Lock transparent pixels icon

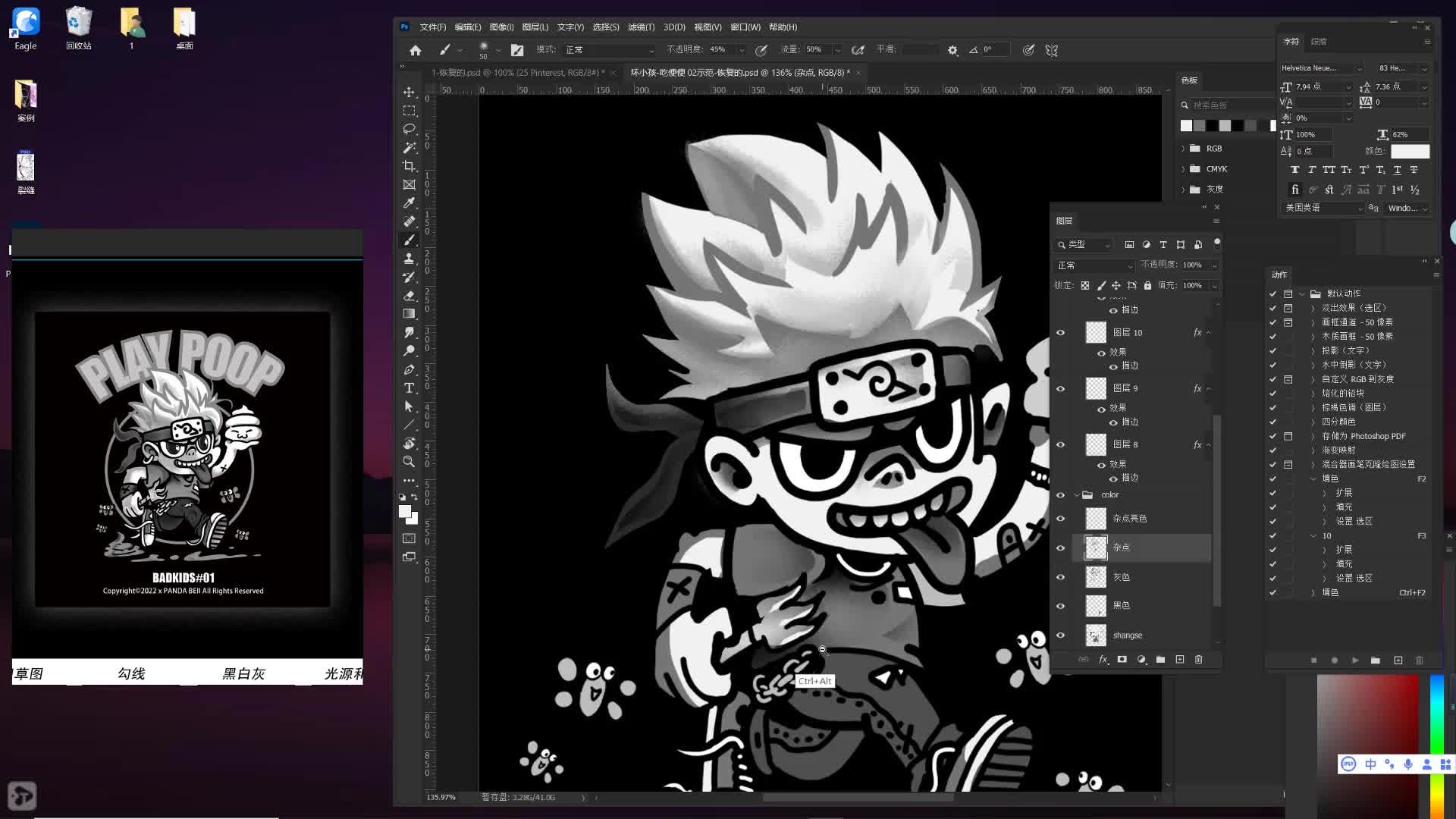click(1085, 286)
